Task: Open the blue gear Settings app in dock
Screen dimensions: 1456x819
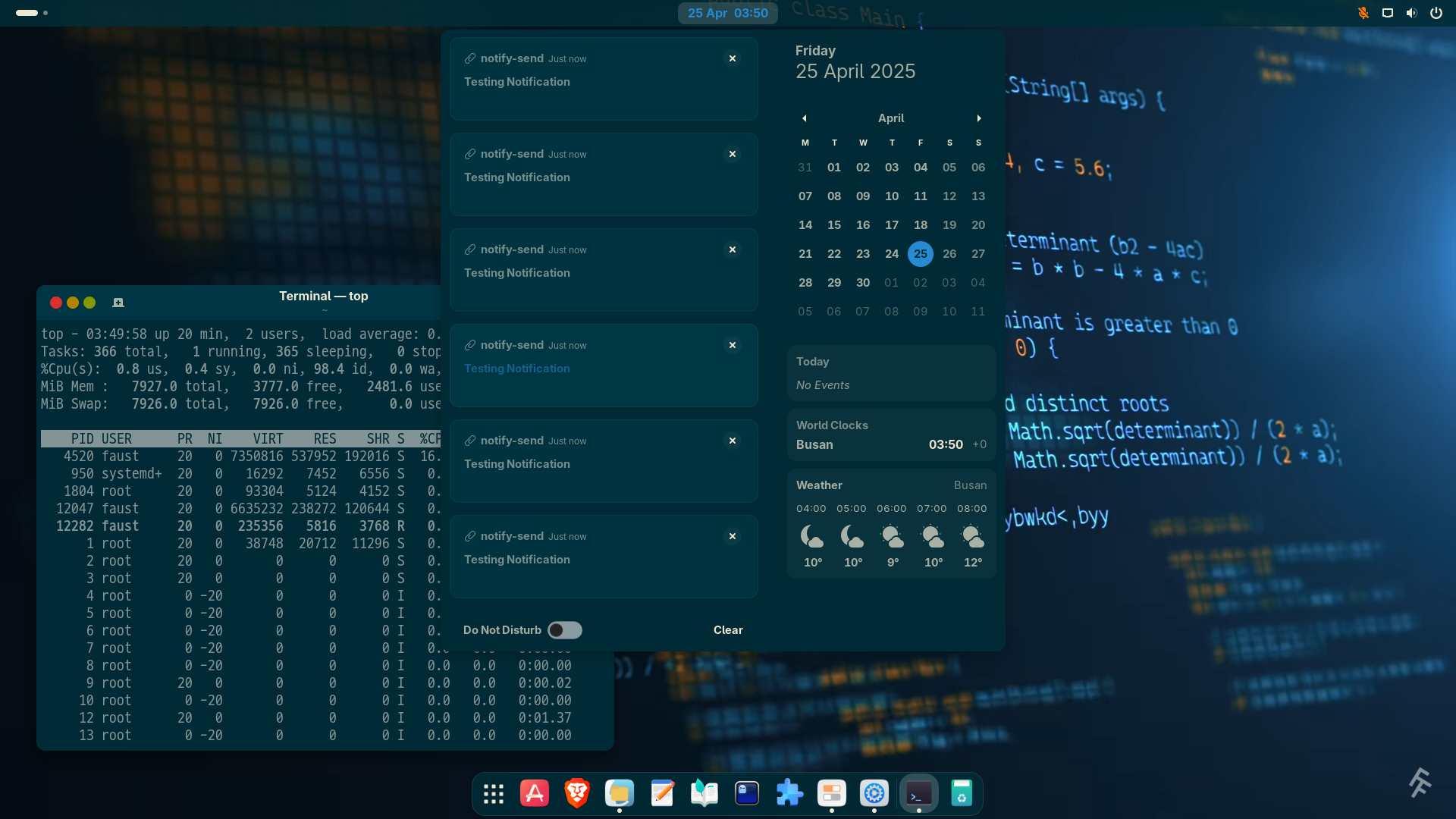Action: 874,793
